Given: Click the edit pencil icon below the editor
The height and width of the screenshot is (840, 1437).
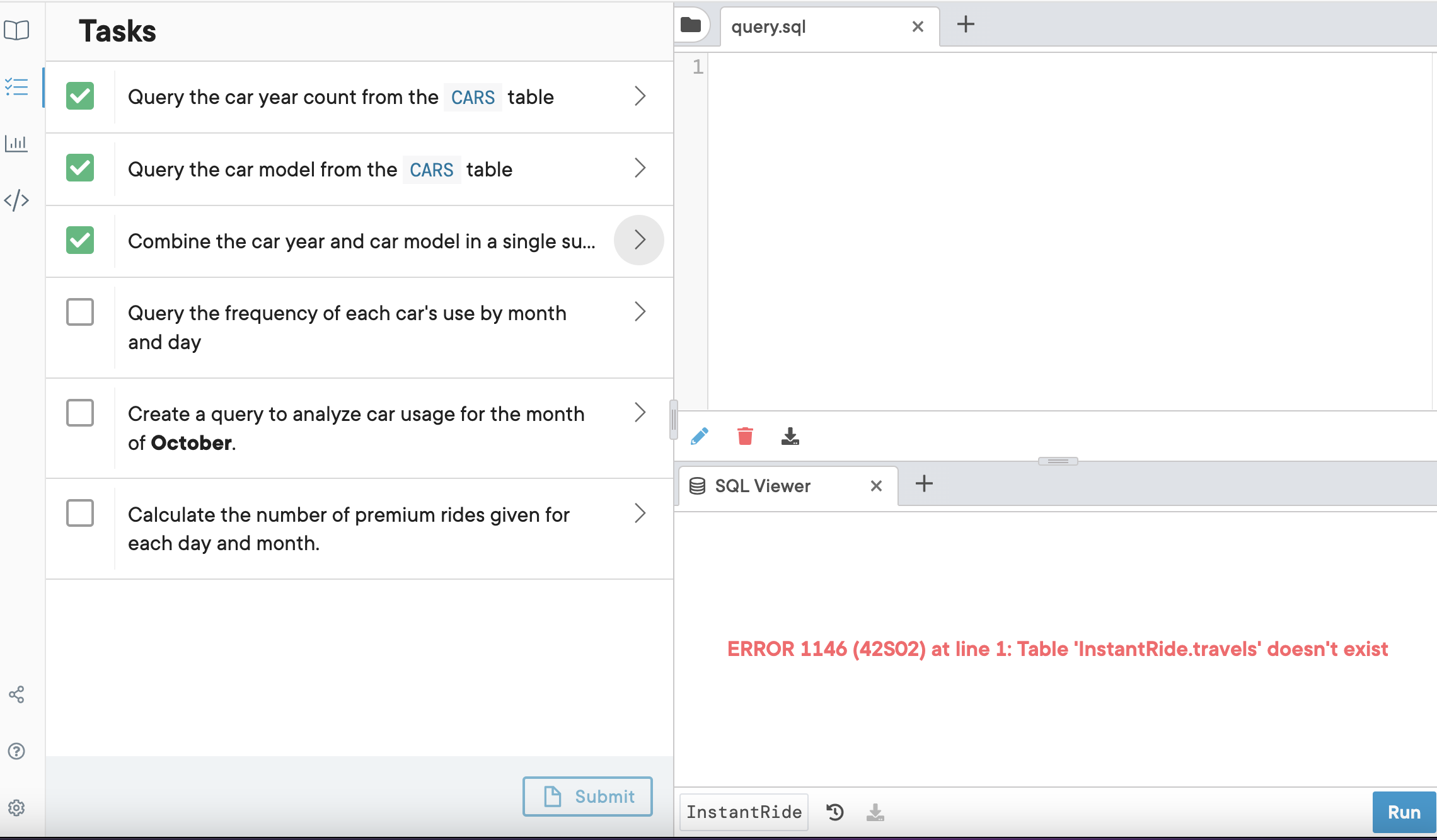Looking at the screenshot, I should tap(700, 435).
